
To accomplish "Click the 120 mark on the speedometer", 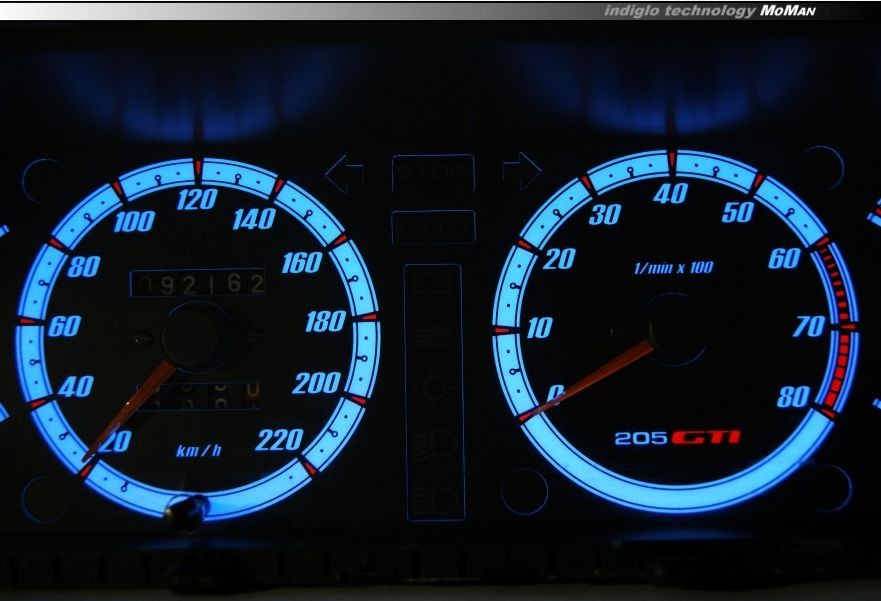I will pyautogui.click(x=196, y=200).
